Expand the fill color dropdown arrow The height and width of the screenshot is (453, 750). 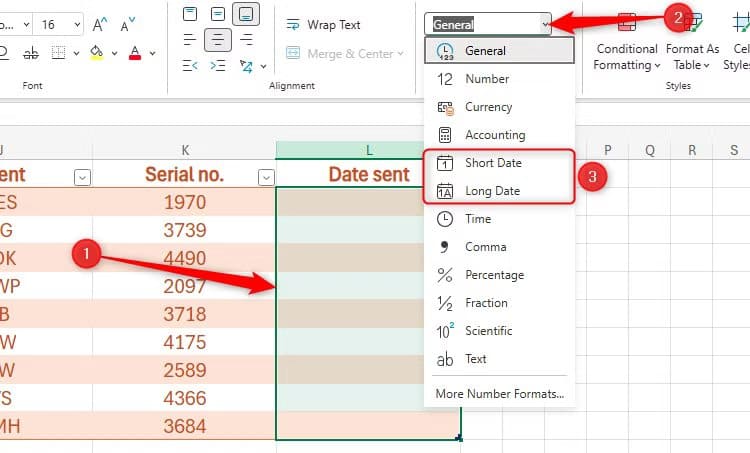[x=114, y=54]
